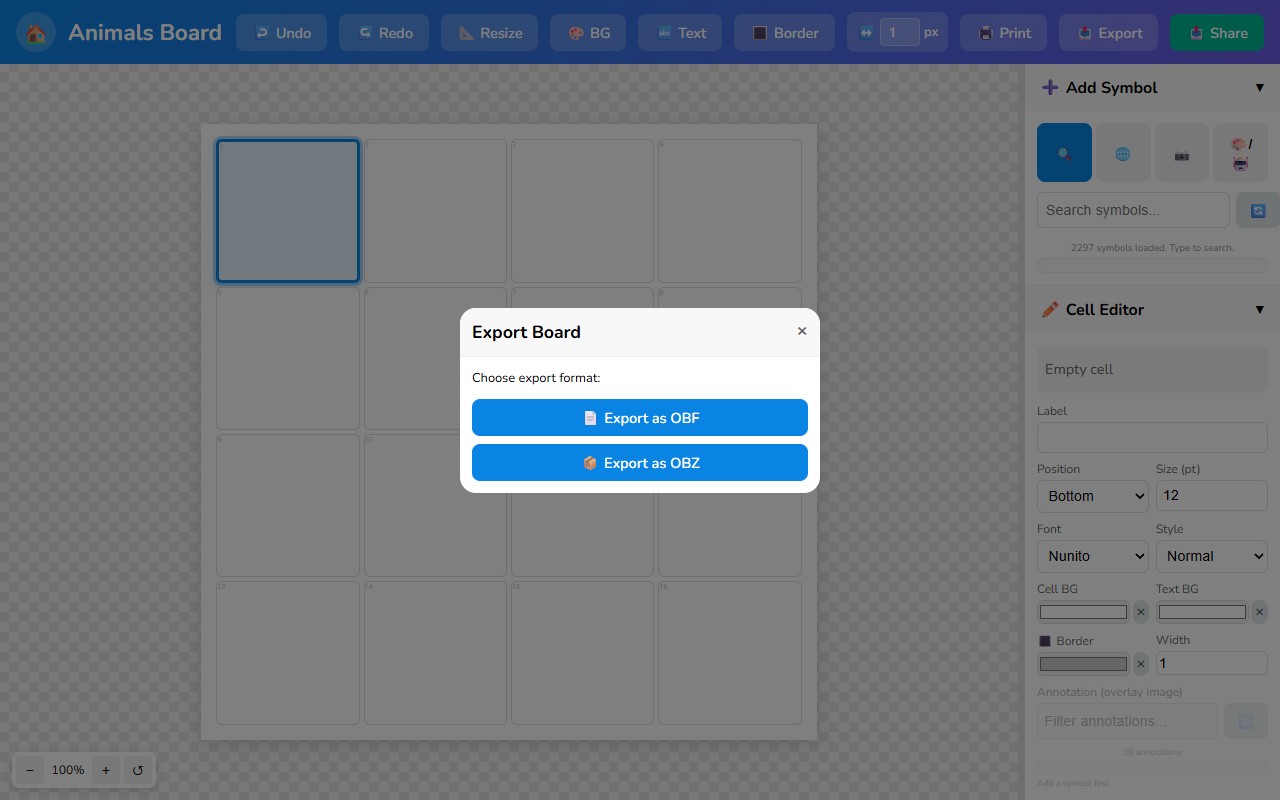Viewport: 1280px width, 800px height.
Task: Switch to the AI palette symbol source
Action: pyautogui.click(x=1241, y=152)
